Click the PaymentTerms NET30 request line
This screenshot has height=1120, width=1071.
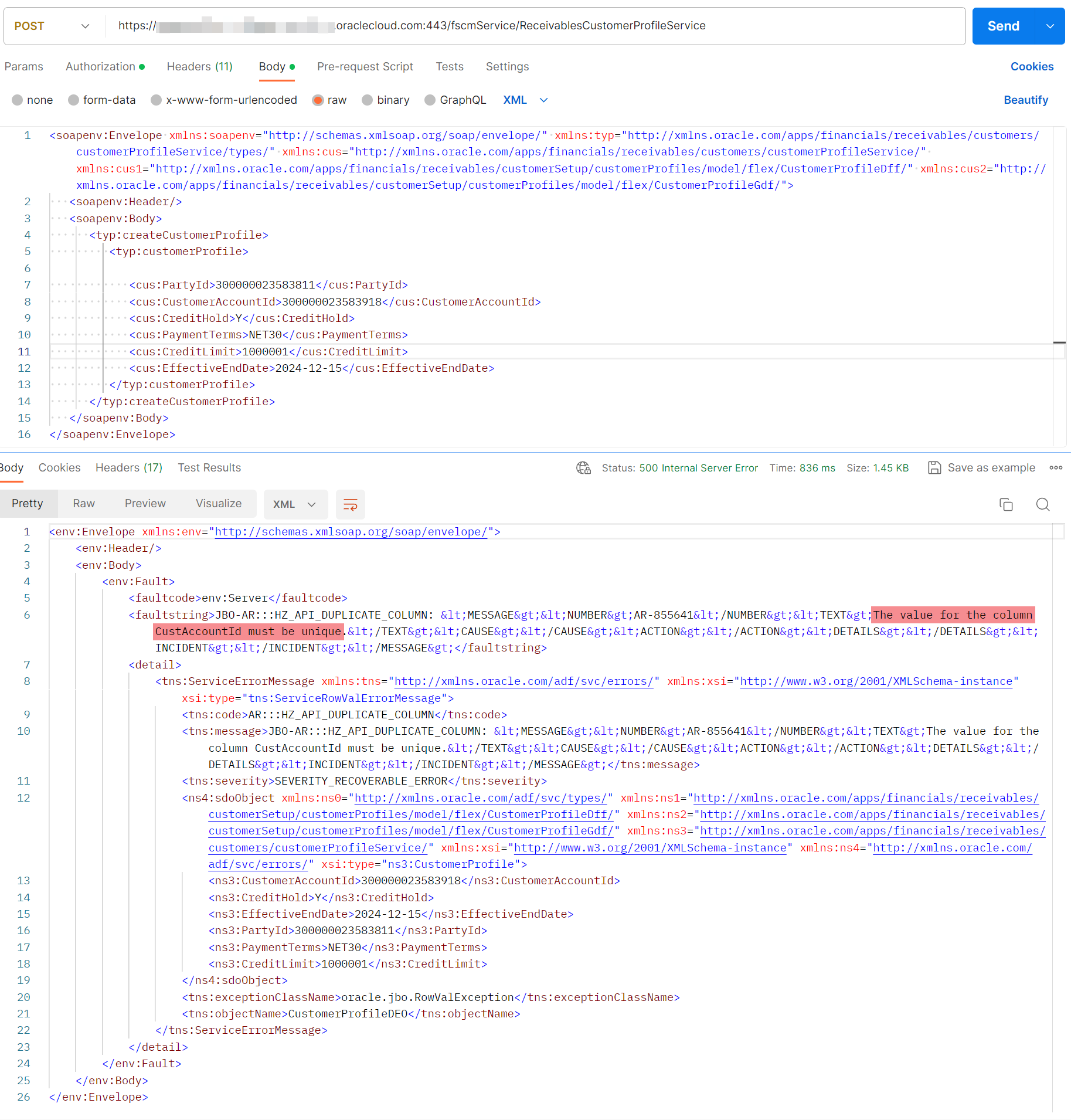(x=268, y=335)
